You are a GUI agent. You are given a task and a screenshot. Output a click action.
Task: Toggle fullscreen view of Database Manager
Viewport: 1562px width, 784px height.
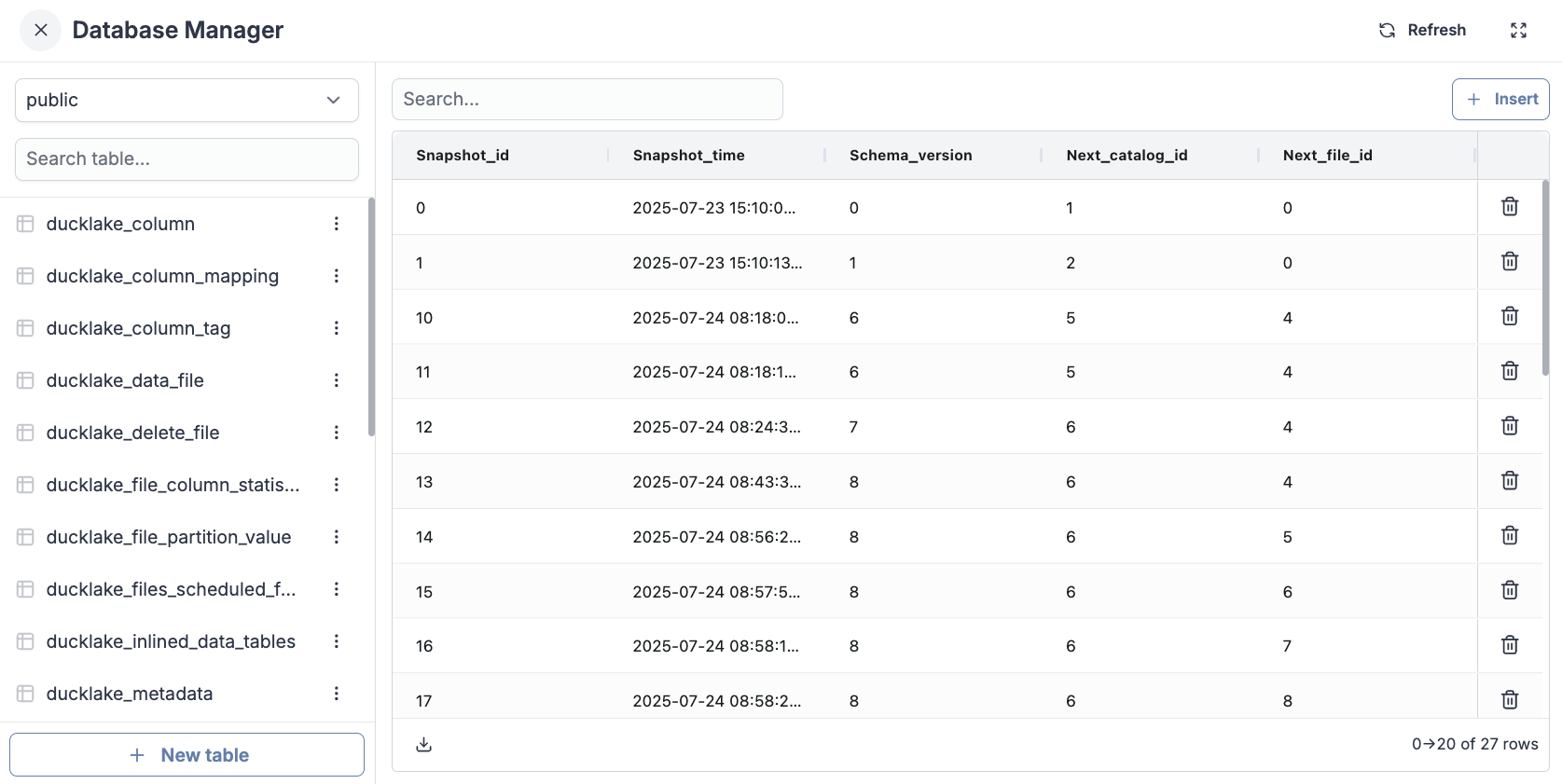[x=1518, y=30]
